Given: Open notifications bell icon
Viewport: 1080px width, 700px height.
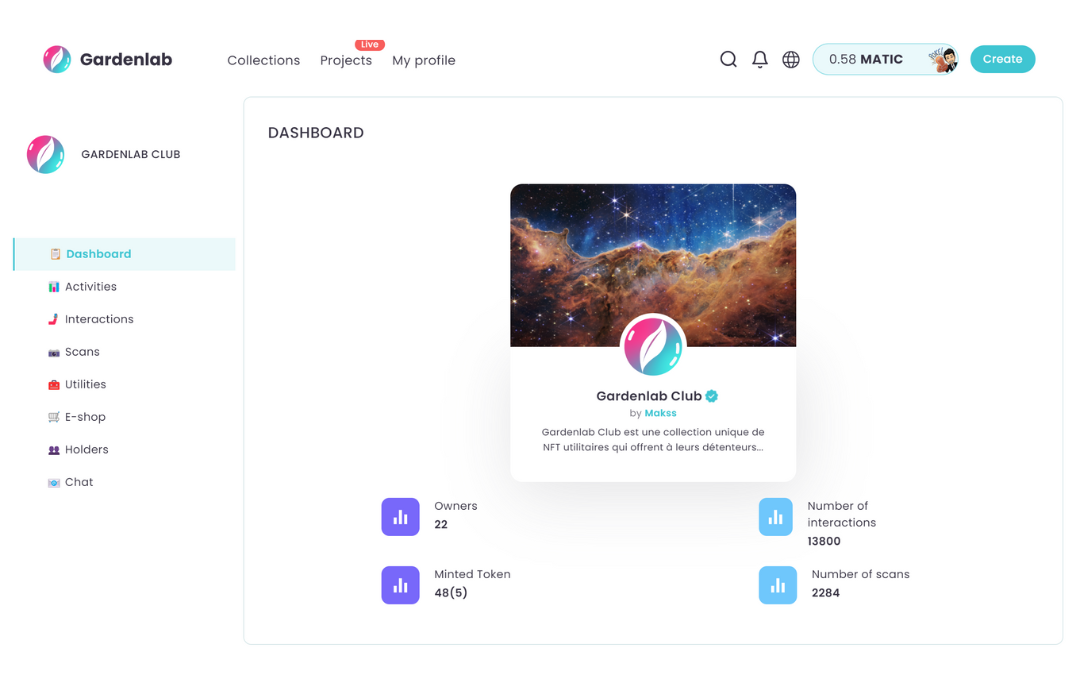Looking at the screenshot, I should click(x=760, y=59).
